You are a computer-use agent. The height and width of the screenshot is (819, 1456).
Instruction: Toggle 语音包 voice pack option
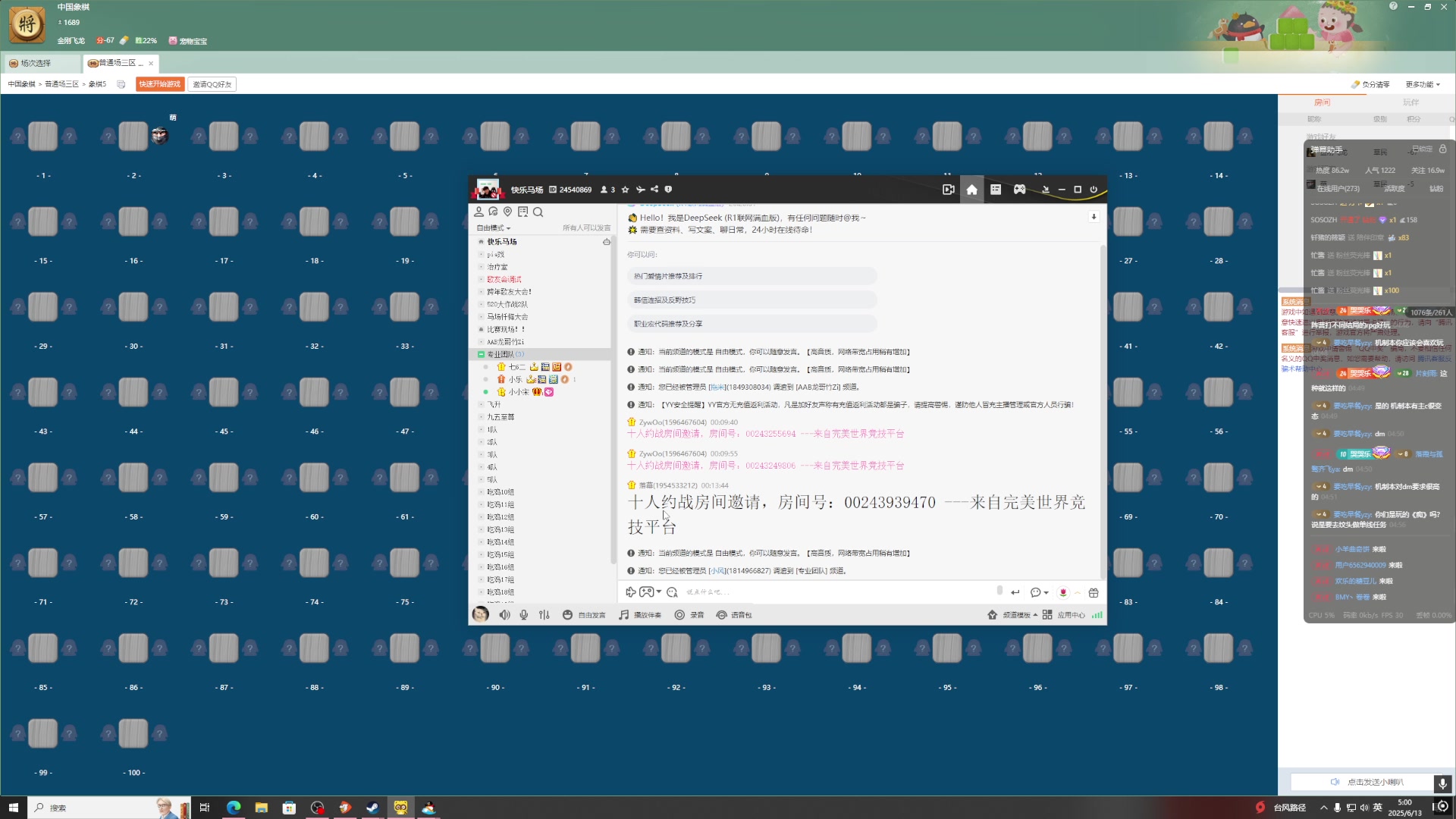click(x=734, y=615)
